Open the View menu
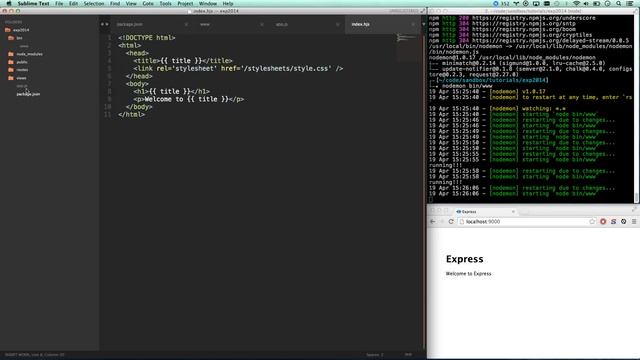Image resolution: width=640 pixels, height=360 pixels. point(131,3)
